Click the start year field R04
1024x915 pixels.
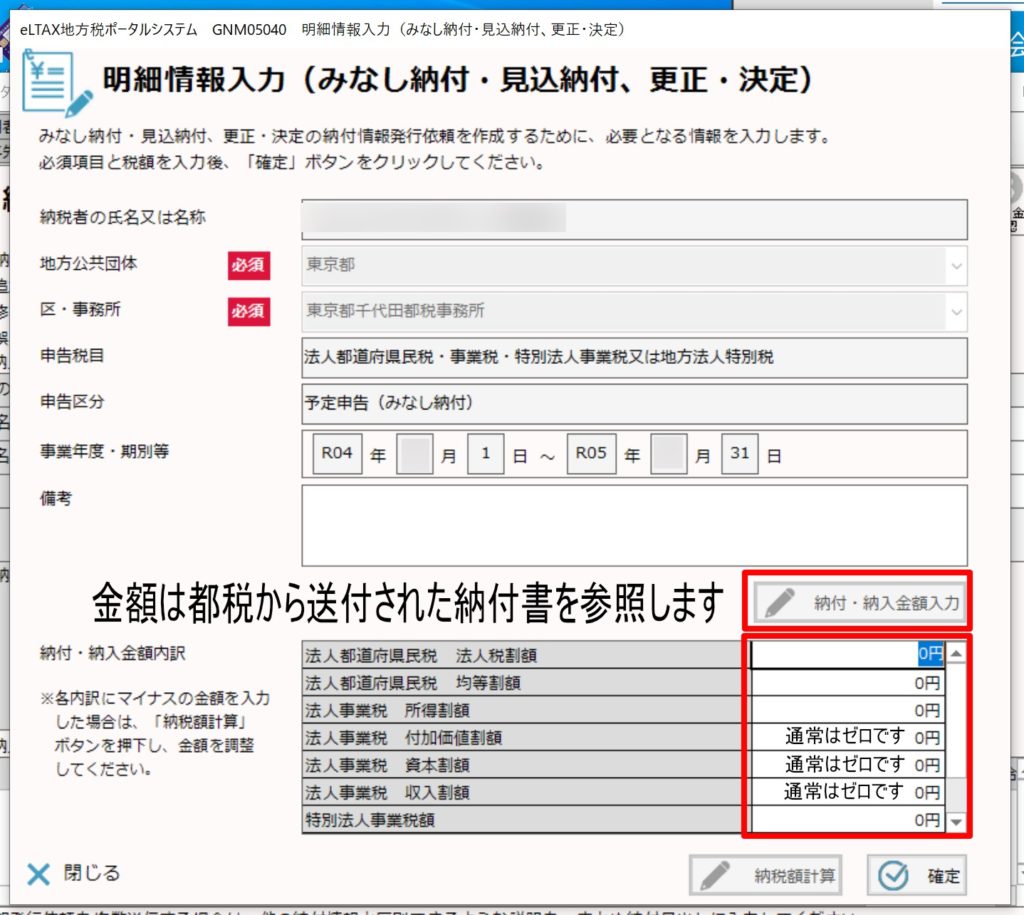click(x=337, y=454)
